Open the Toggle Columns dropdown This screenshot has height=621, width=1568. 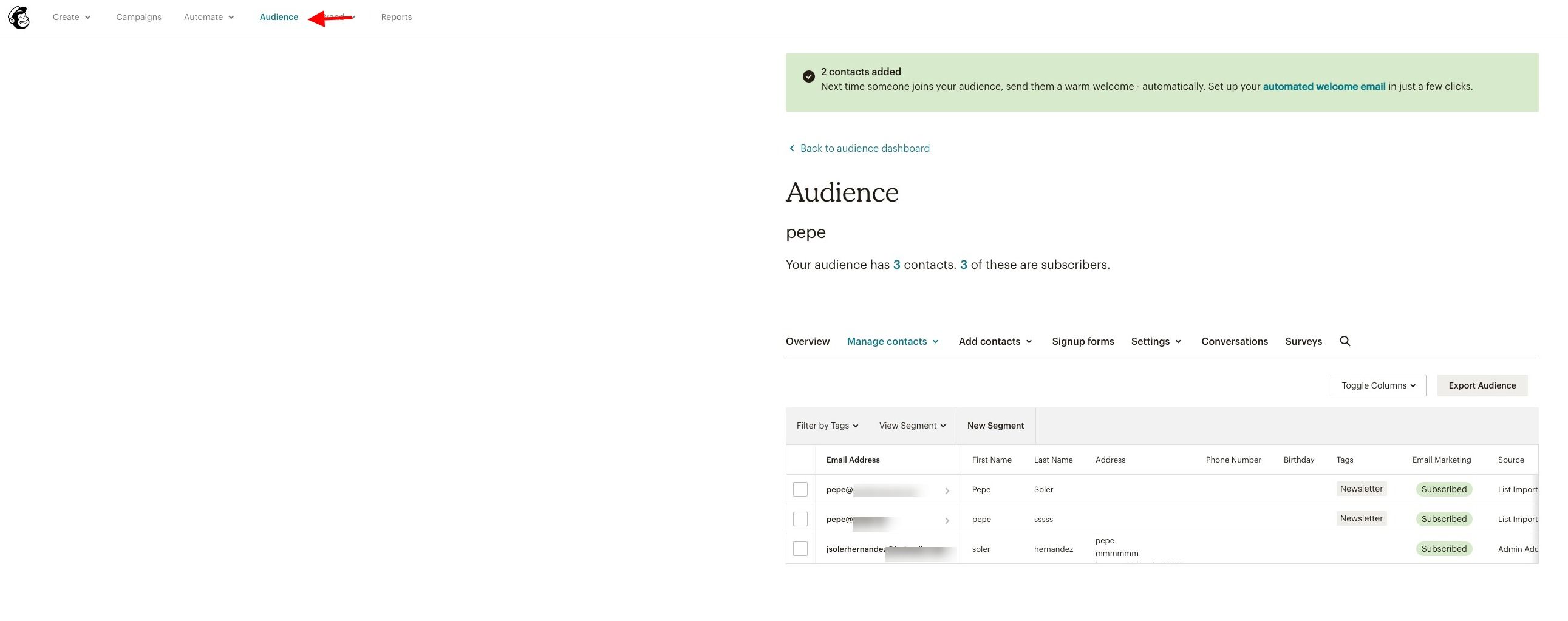(x=1378, y=385)
